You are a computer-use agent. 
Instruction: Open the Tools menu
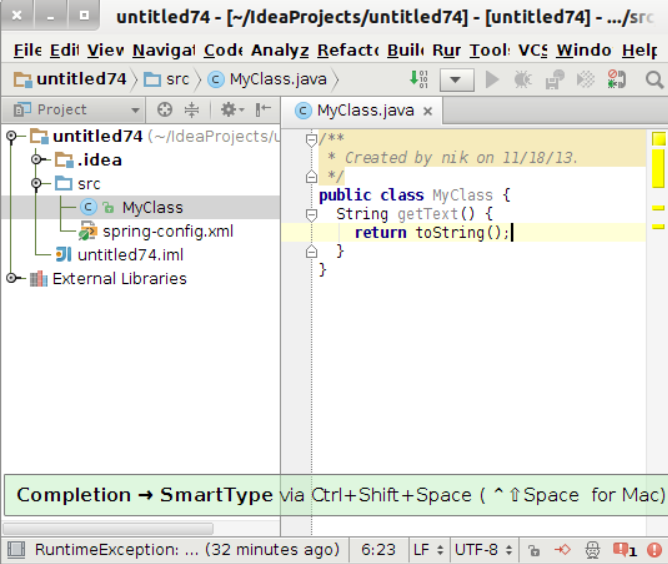pos(489,50)
